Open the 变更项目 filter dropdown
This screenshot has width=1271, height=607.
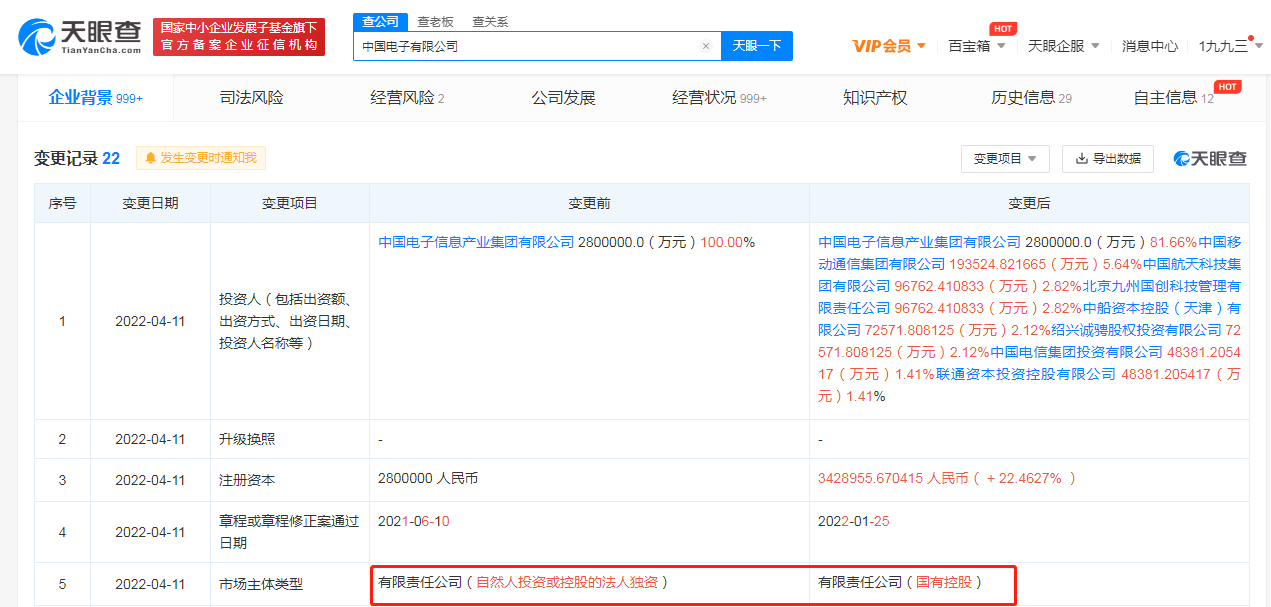1005,159
